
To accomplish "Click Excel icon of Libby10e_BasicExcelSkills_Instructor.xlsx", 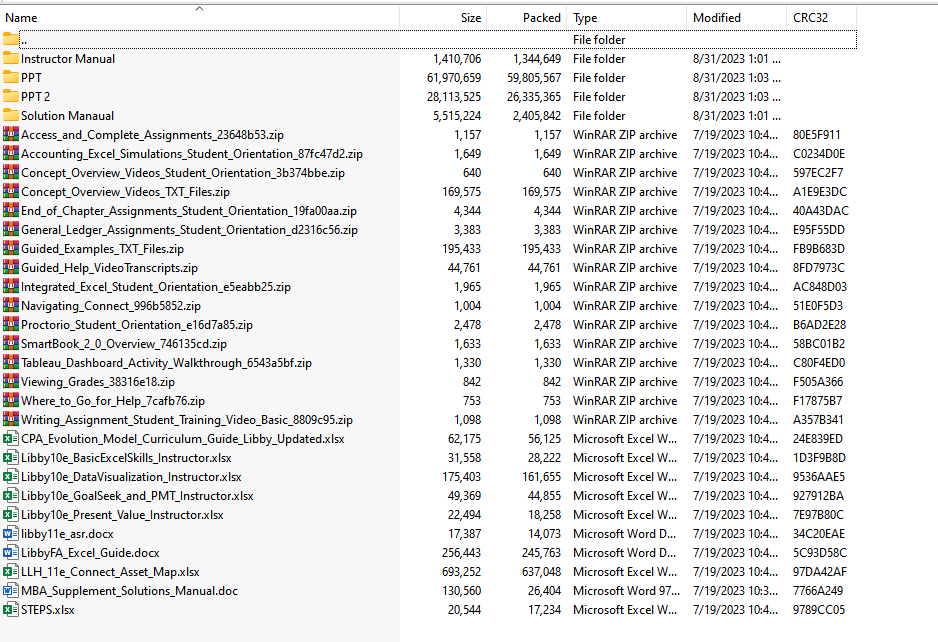I will pos(10,458).
